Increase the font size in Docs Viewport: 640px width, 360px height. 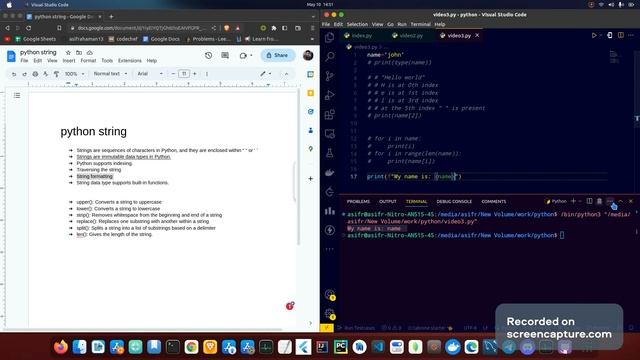pyautogui.click(x=195, y=74)
